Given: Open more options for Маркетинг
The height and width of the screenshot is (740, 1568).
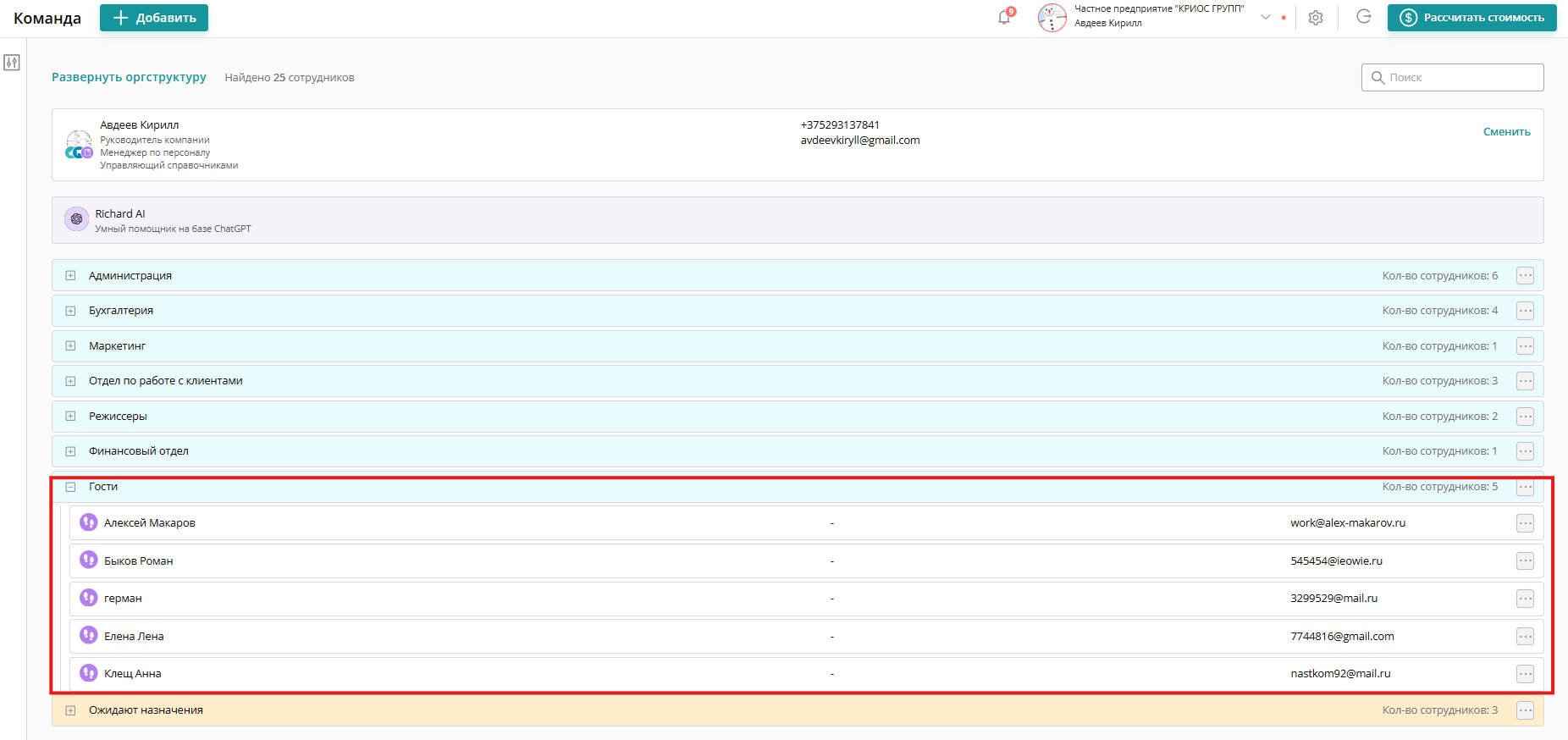Looking at the screenshot, I should tap(1526, 345).
